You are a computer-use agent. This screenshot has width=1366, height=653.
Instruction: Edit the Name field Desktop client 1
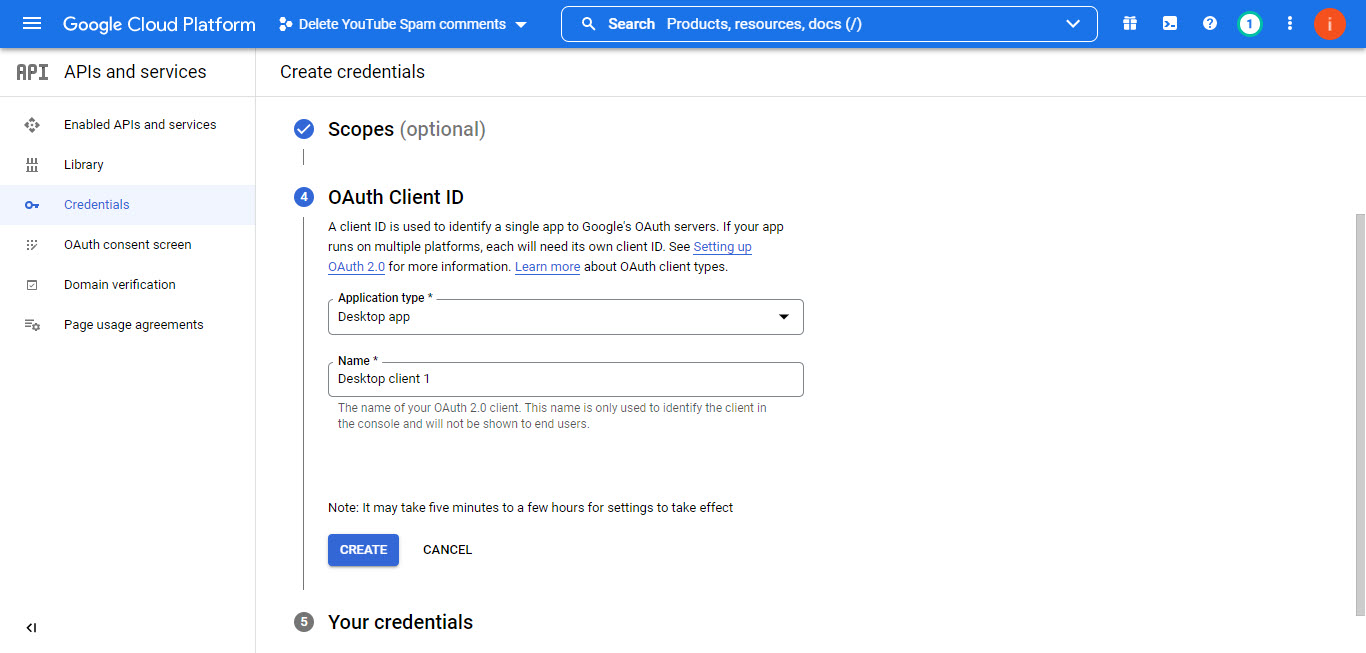[x=566, y=379]
